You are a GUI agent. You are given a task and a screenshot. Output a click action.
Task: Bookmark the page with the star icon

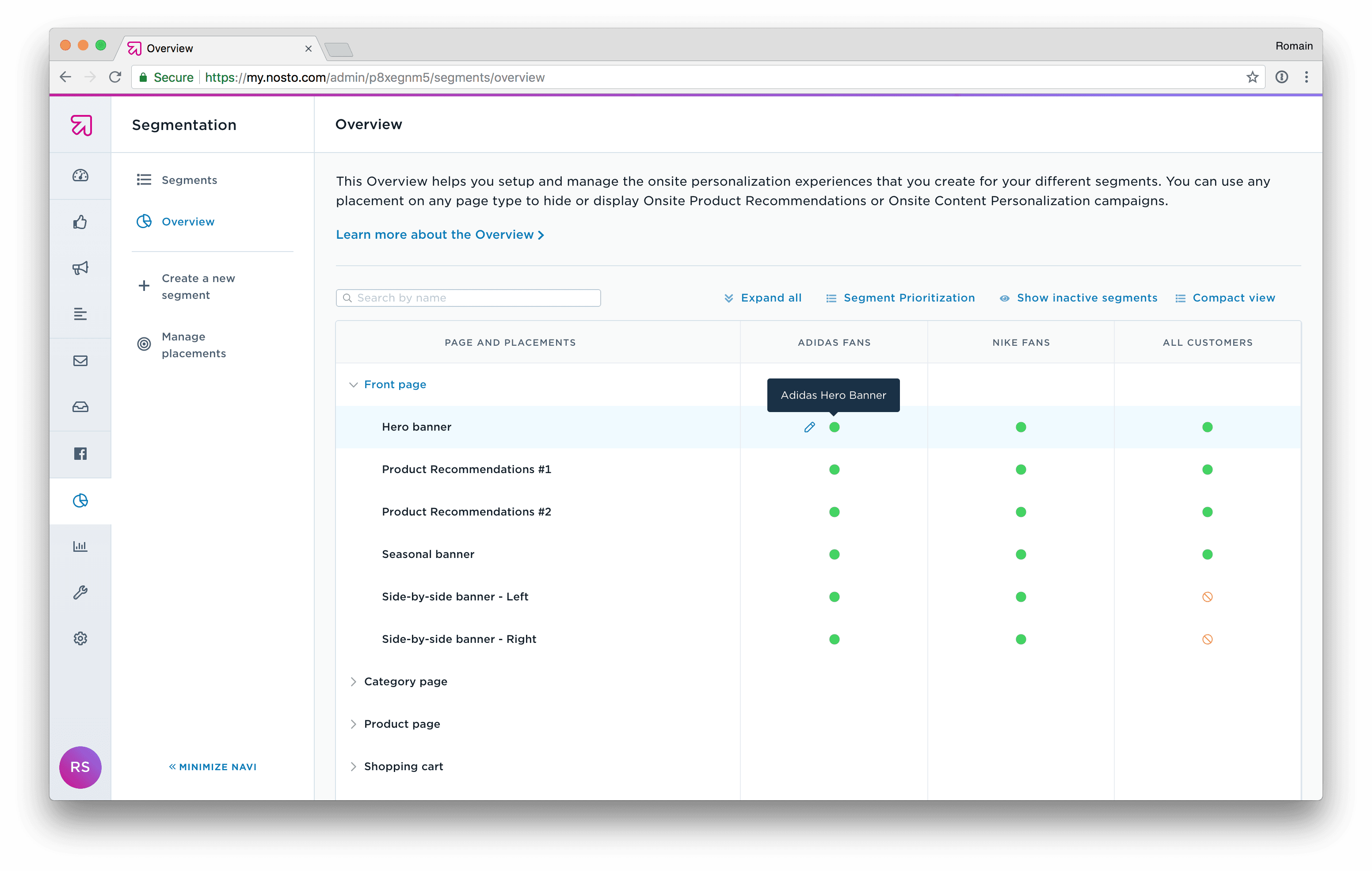(1252, 77)
